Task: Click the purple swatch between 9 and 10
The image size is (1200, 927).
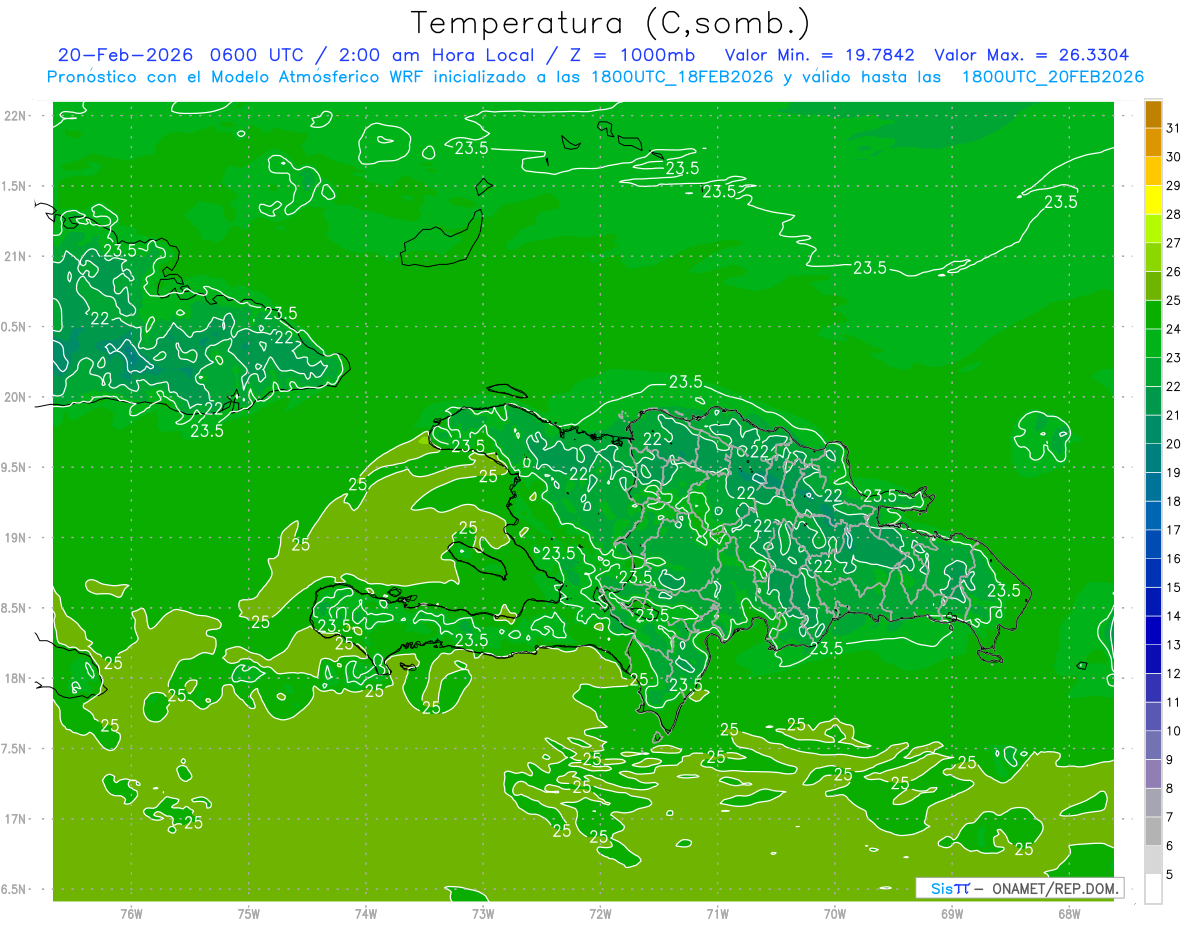Action: click(x=1153, y=745)
